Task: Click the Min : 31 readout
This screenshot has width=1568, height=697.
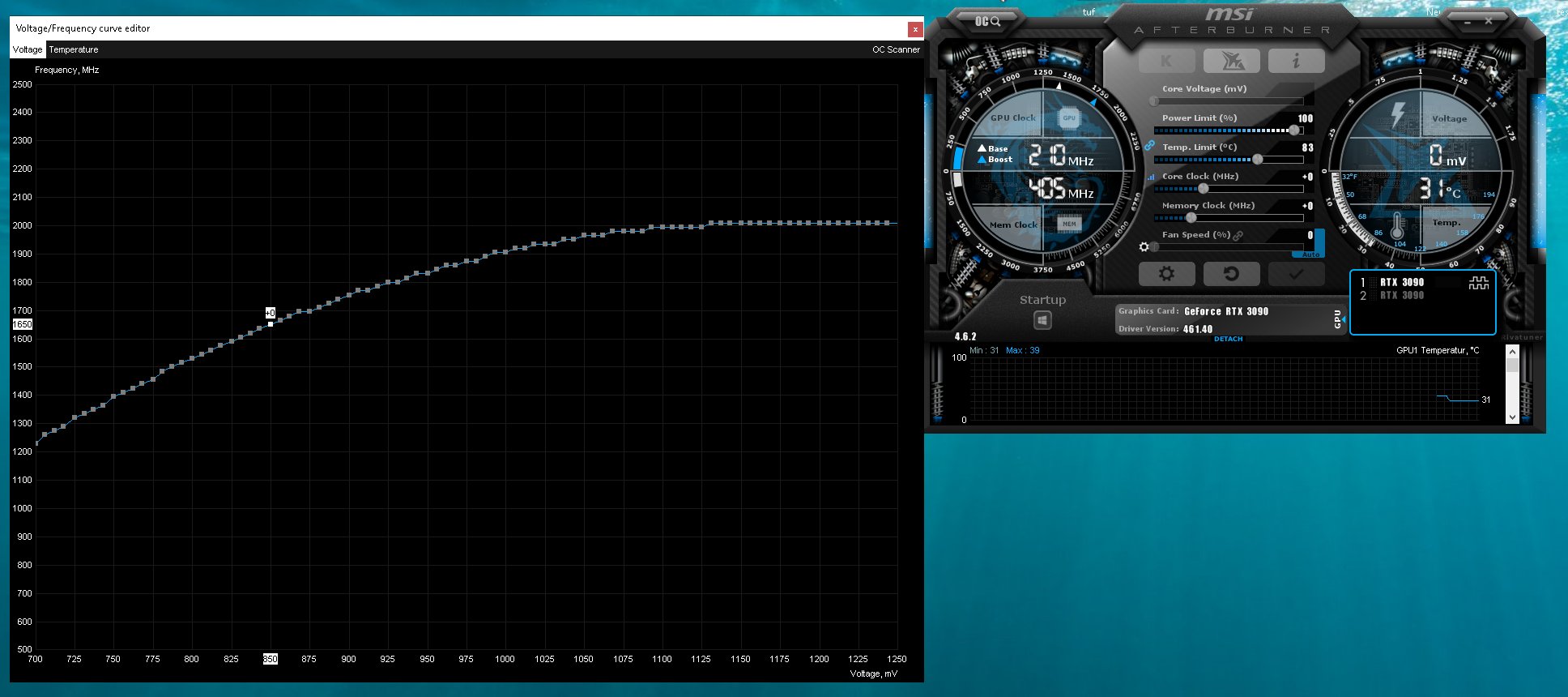Action: (984, 350)
